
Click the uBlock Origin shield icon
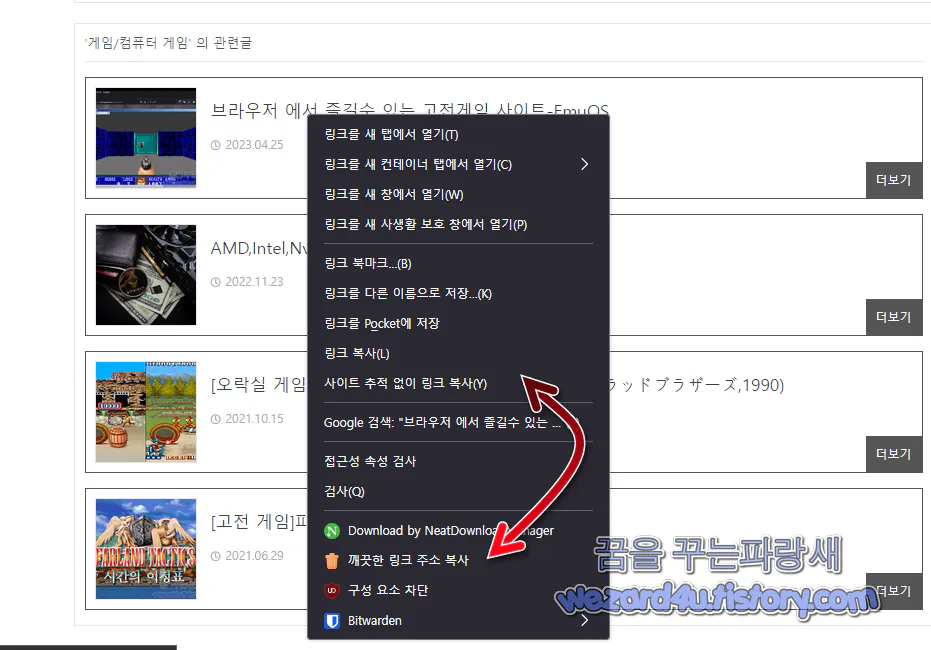tap(332, 591)
